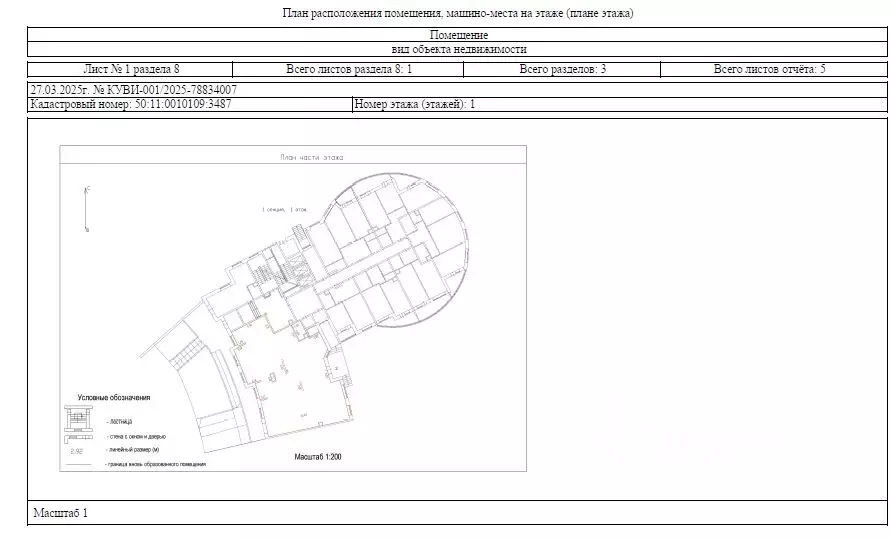This screenshot has height=539, width=890.
Task: Click the 'План части этажа' plan title
Action: [x=311, y=158]
